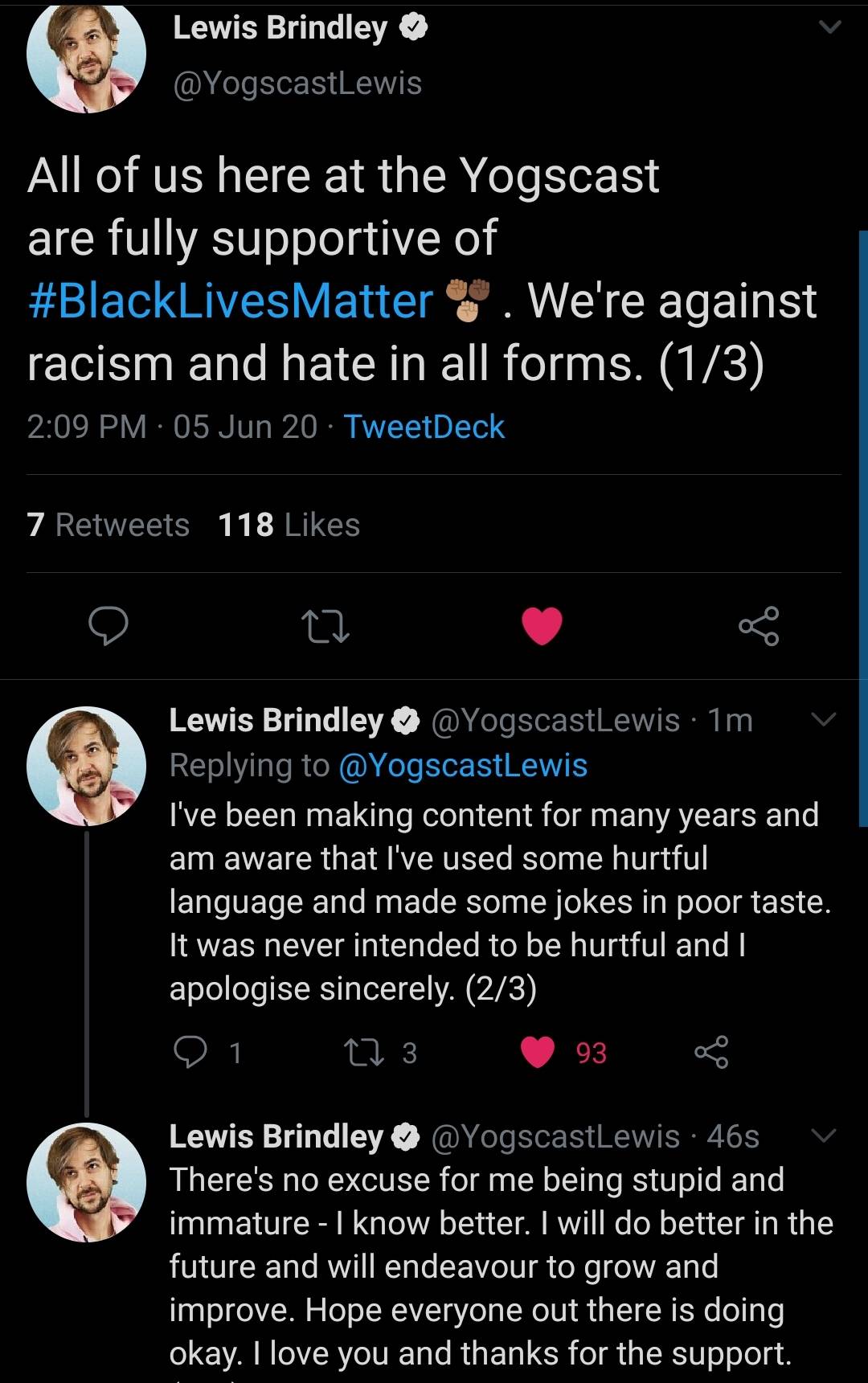Click the TweetDeck source link
Screen dimensions: 868x1383
423,427
